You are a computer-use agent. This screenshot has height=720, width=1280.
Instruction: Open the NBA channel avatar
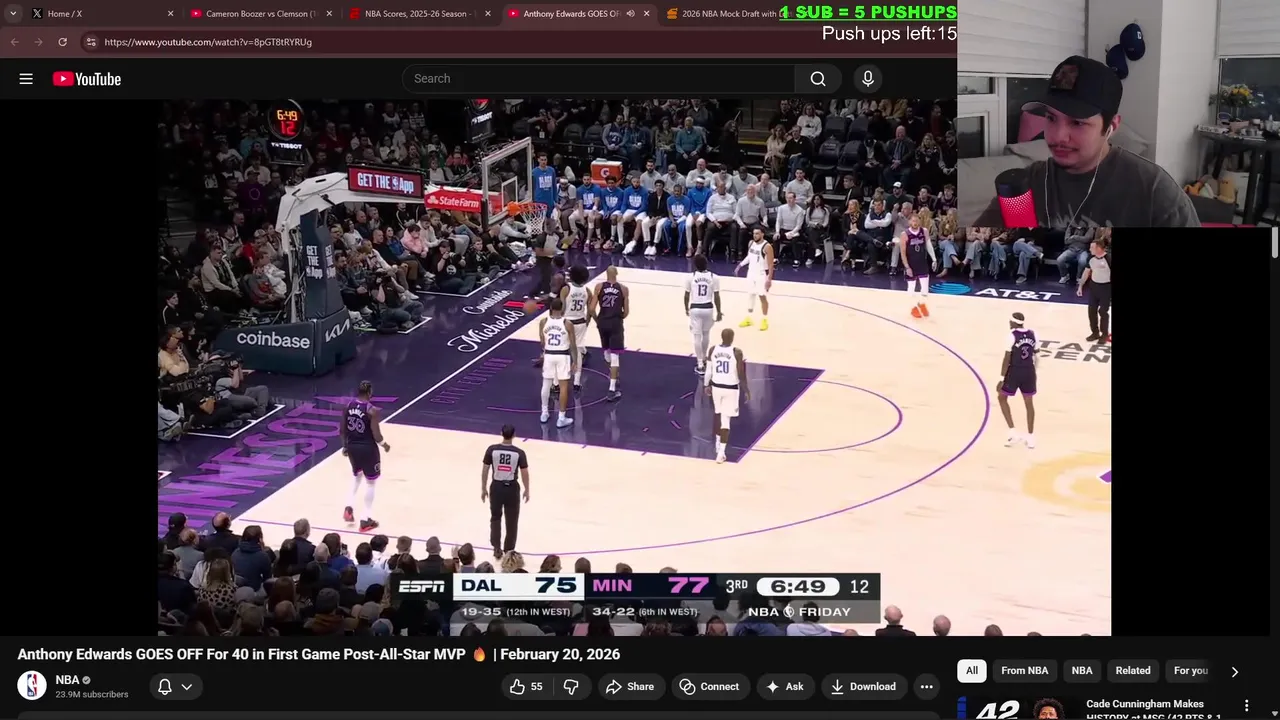coord(32,686)
